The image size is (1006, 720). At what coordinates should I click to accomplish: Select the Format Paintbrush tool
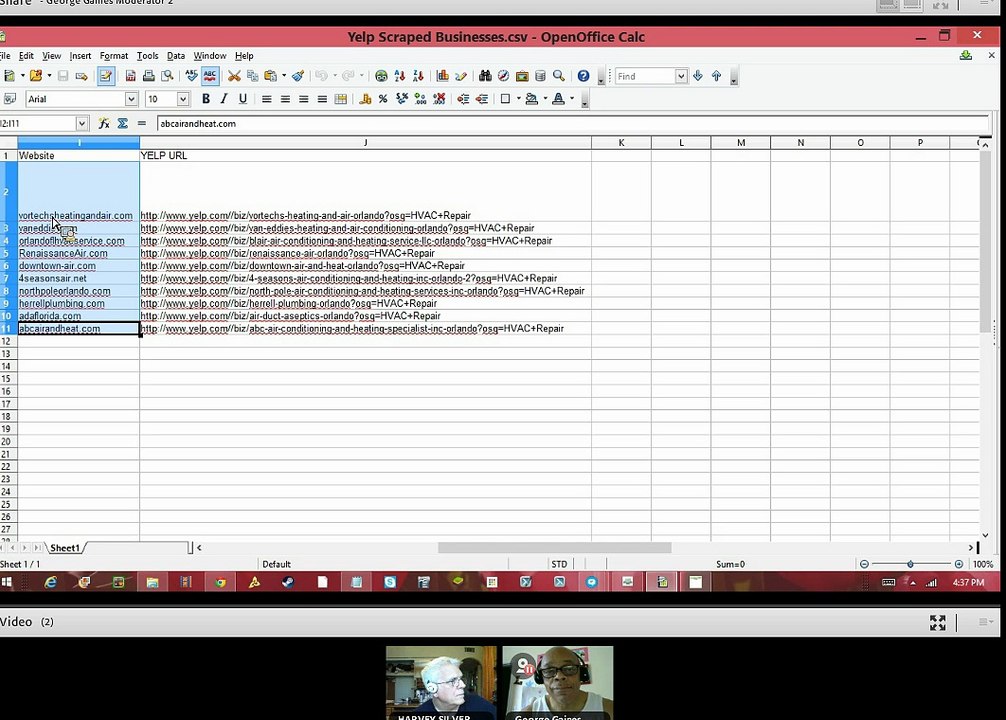[x=298, y=76]
